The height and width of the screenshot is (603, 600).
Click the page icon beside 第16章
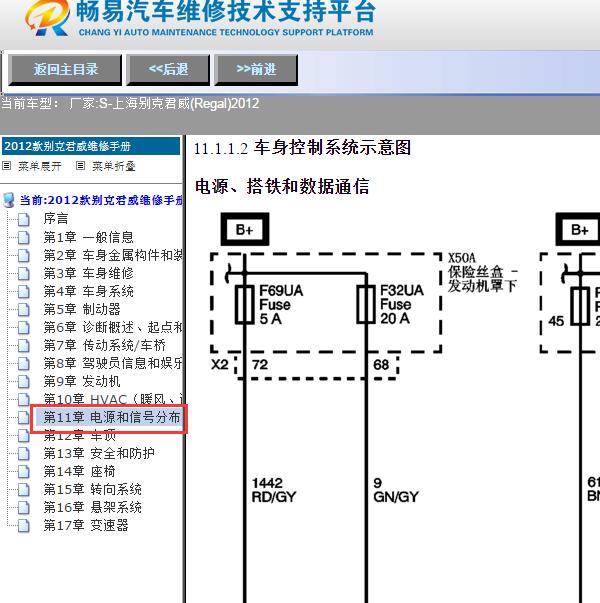(x=23, y=508)
